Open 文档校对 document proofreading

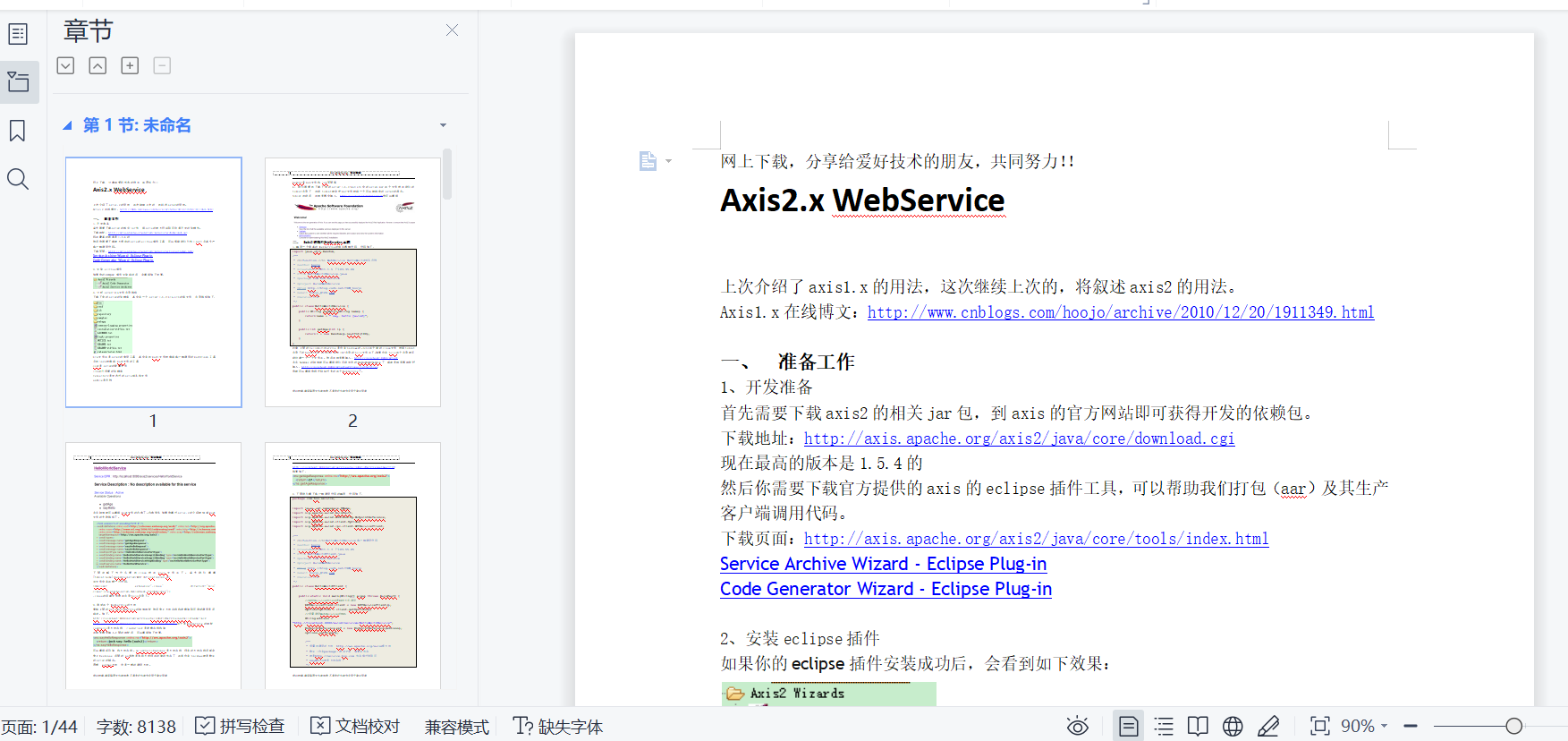[x=355, y=726]
